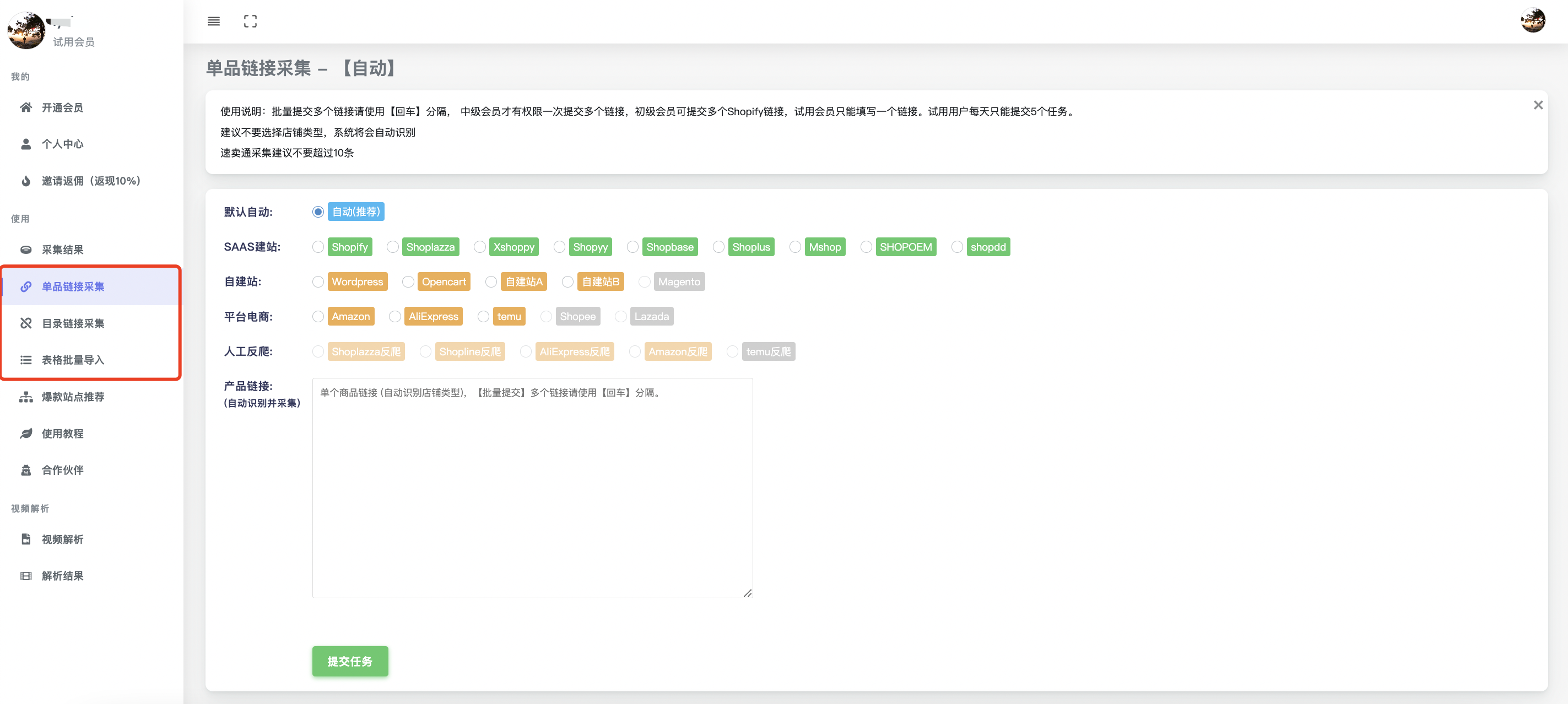This screenshot has height=704, width=1568.
Task: Submit the task with 提交任务 button
Action: point(350,662)
